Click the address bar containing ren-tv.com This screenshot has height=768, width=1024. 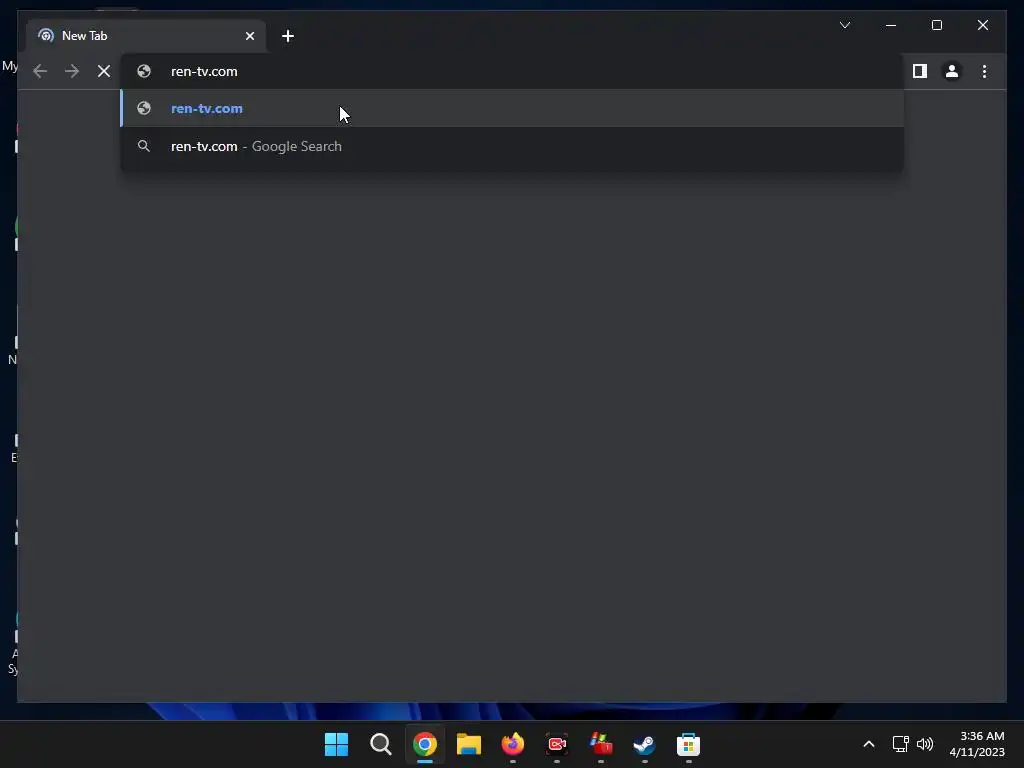512,71
